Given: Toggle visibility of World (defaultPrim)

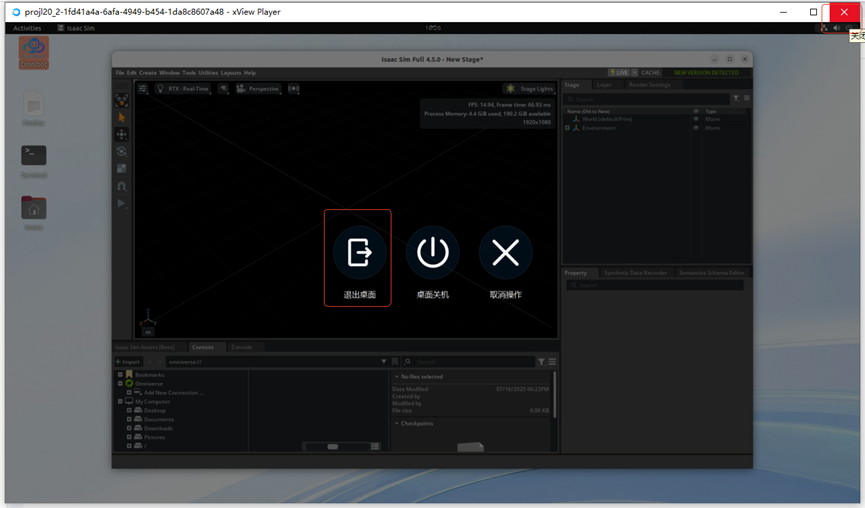Looking at the screenshot, I should coord(696,119).
